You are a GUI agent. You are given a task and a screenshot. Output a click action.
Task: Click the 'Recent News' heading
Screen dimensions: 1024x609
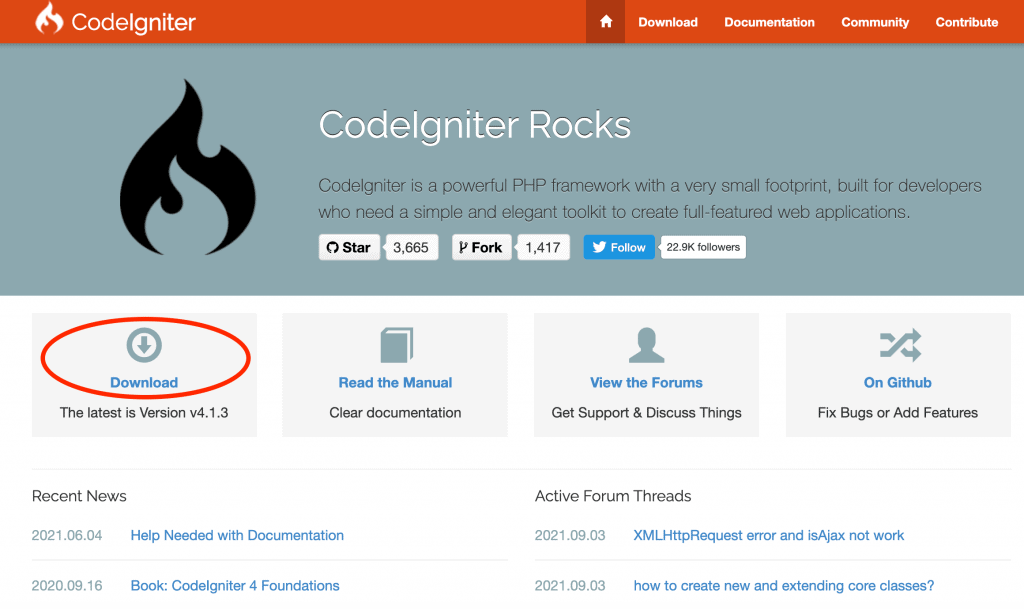(79, 496)
